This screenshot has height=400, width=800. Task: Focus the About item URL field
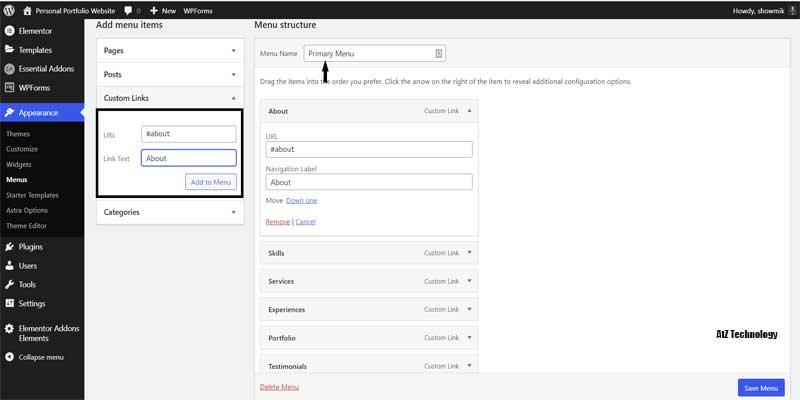click(x=369, y=149)
